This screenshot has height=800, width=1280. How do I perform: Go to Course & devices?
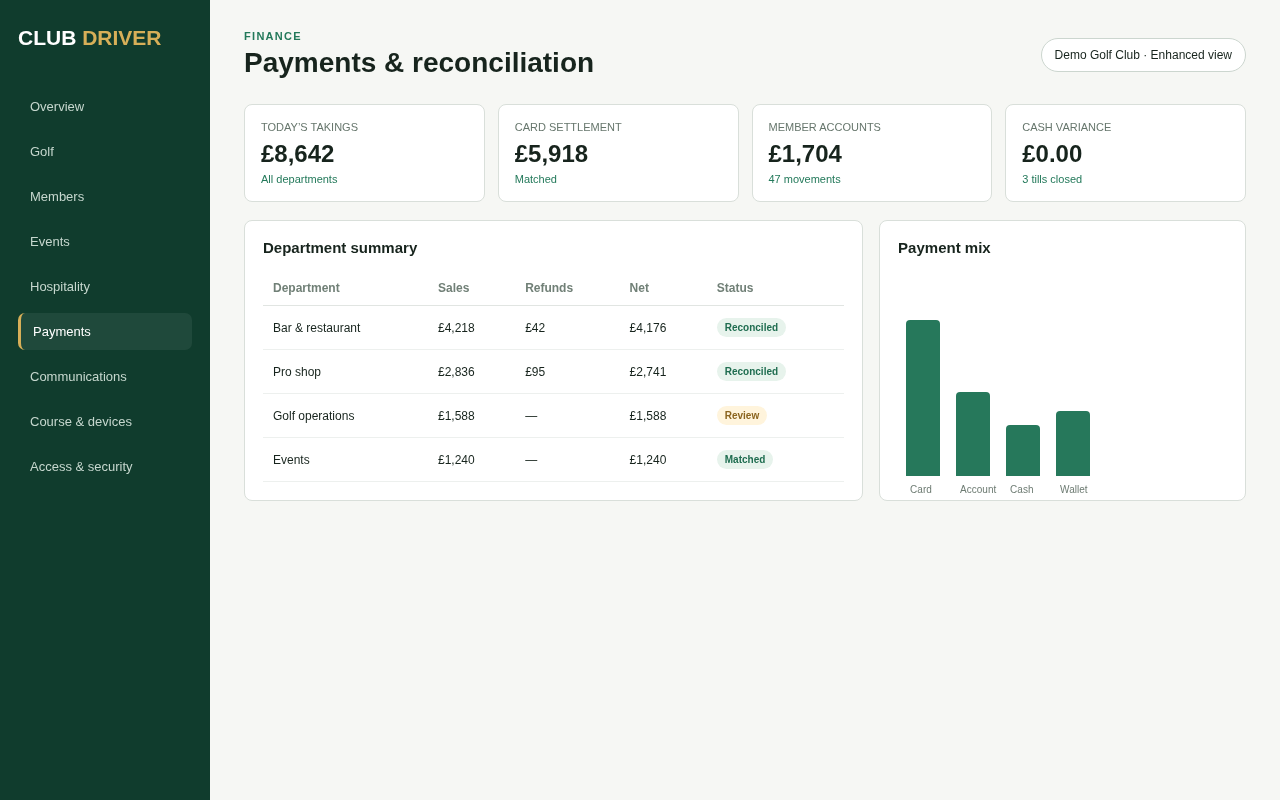pyautogui.click(x=105, y=421)
